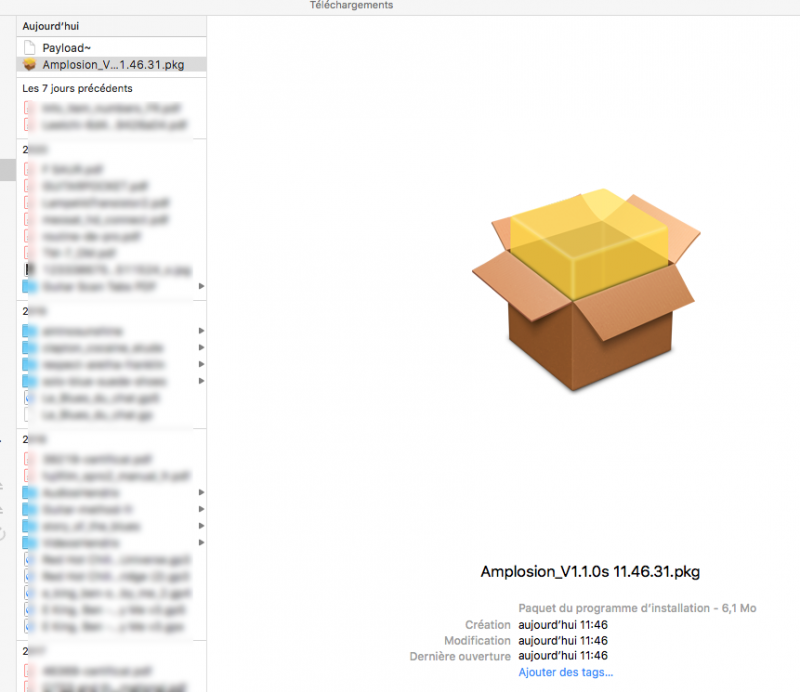Expand the clapton_cocaine_etude folder arrow
Viewport: 800px width, 692px height.
[201, 348]
